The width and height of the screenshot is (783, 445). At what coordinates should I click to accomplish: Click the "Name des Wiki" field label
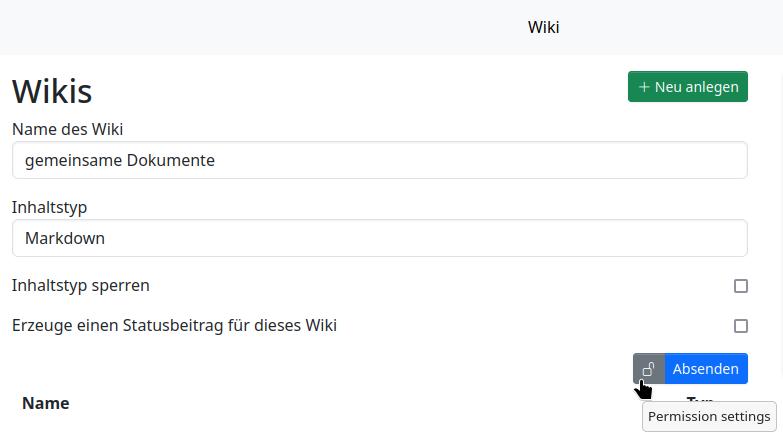point(67,128)
